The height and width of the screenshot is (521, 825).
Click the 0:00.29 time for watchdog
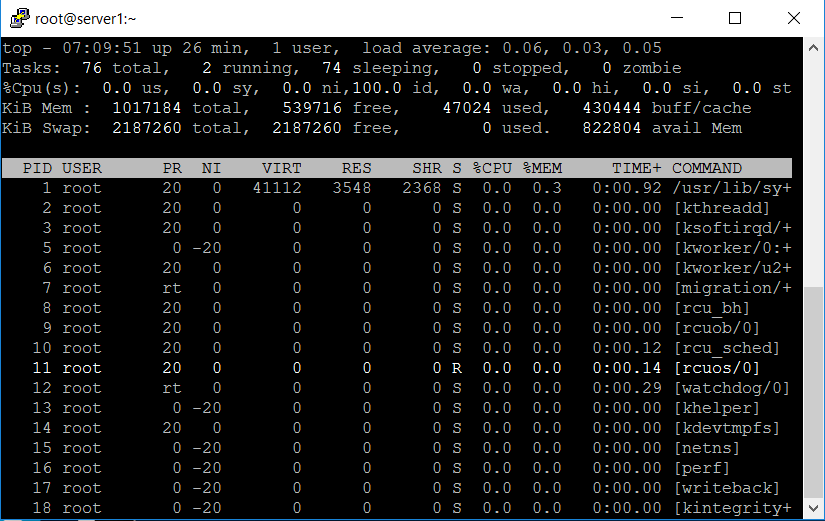pos(627,388)
